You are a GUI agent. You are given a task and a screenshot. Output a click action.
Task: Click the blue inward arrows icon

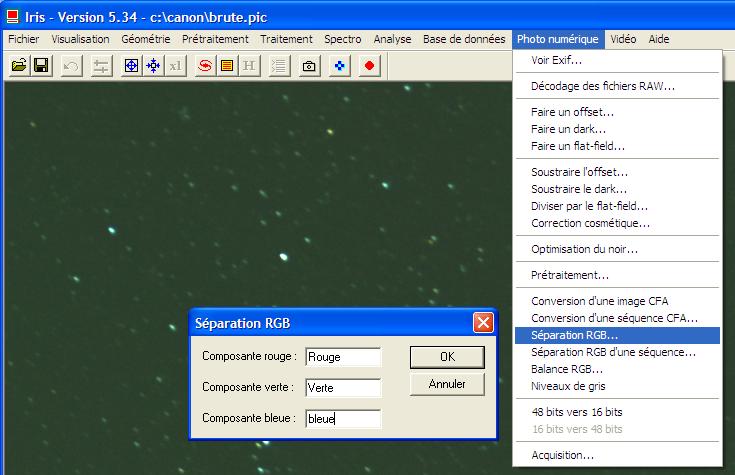pos(153,66)
